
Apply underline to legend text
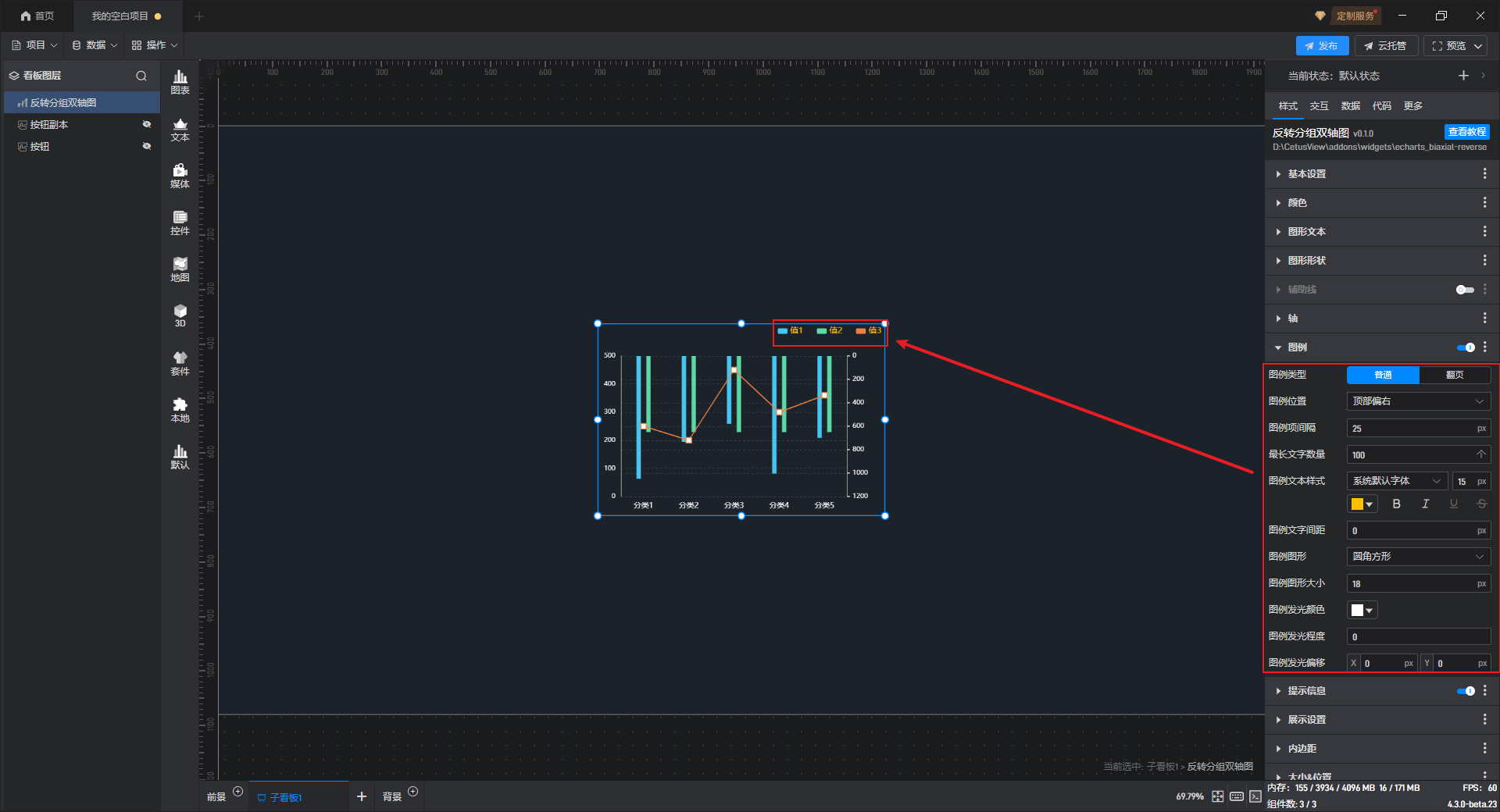click(1453, 504)
